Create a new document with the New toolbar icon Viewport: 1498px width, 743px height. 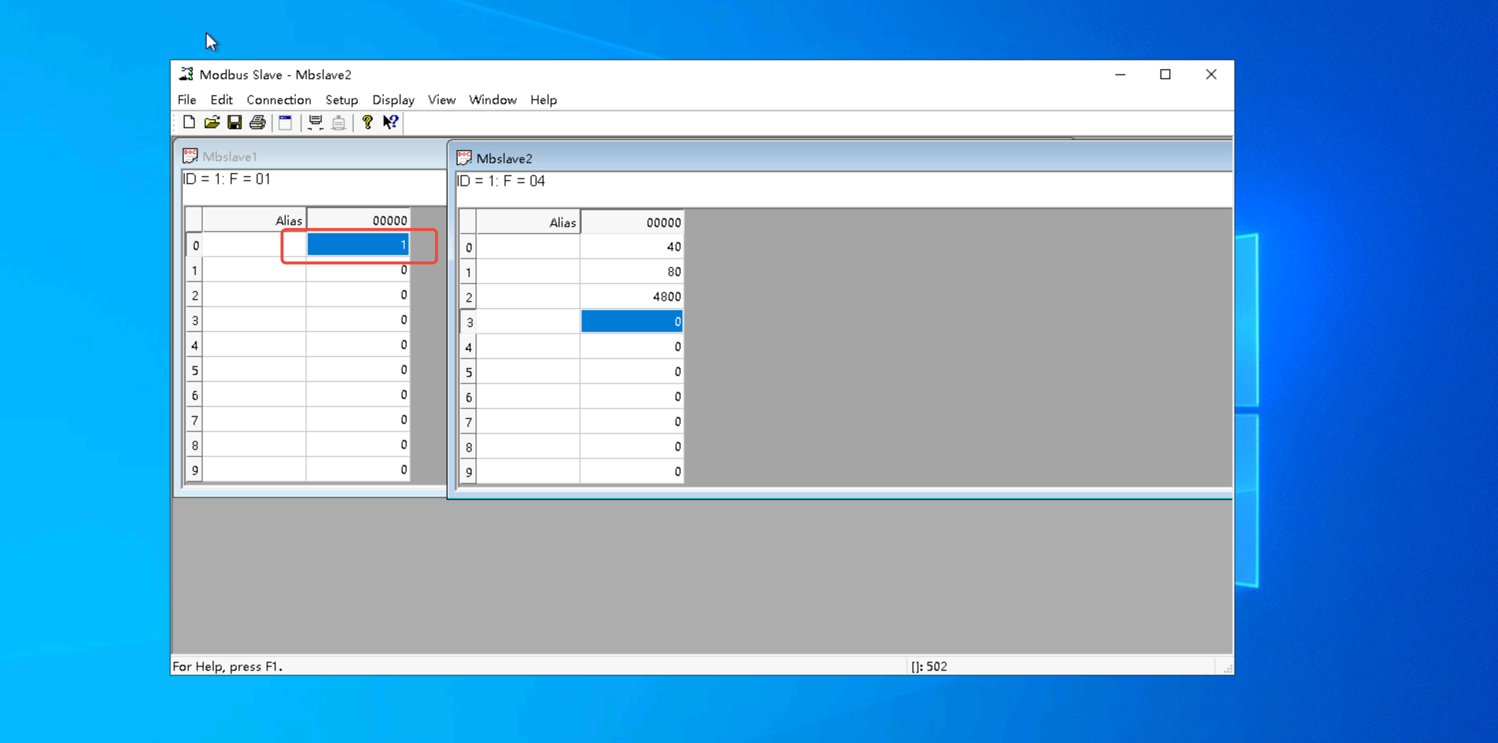coord(189,122)
